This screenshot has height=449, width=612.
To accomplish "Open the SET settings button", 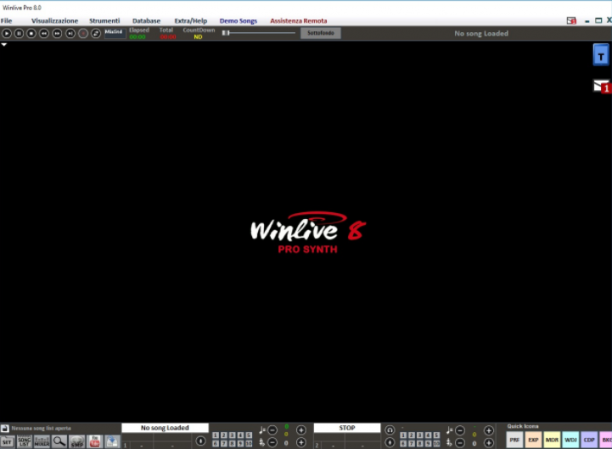I will point(7,442).
